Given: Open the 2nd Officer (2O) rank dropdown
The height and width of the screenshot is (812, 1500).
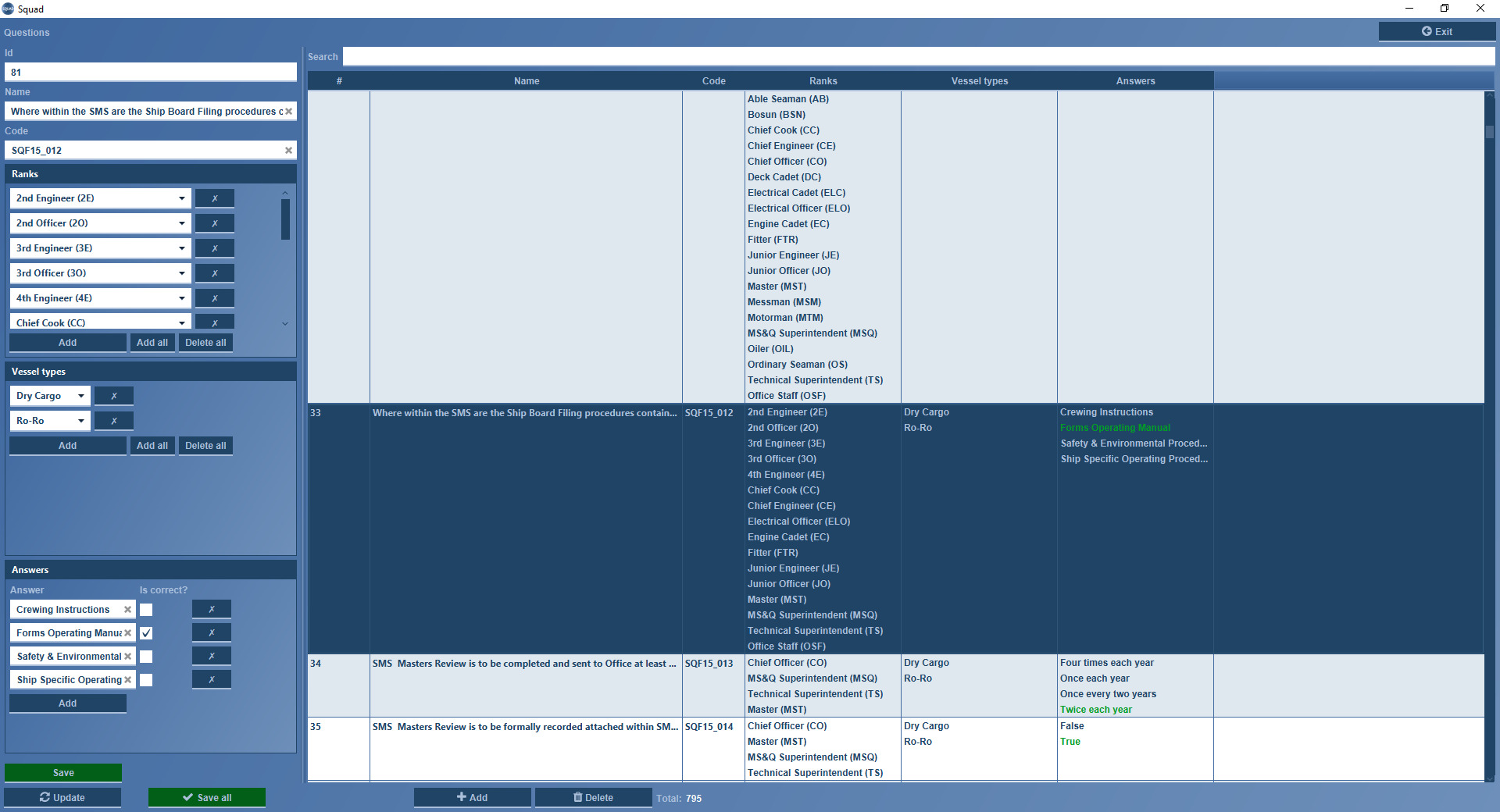Looking at the screenshot, I should [x=181, y=223].
